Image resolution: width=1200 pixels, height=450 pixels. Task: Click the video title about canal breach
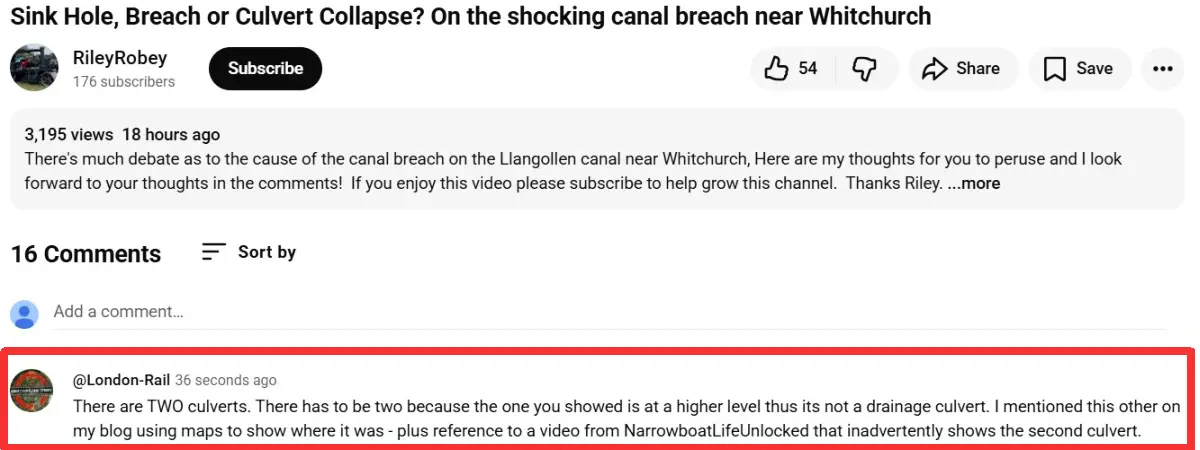point(470,16)
